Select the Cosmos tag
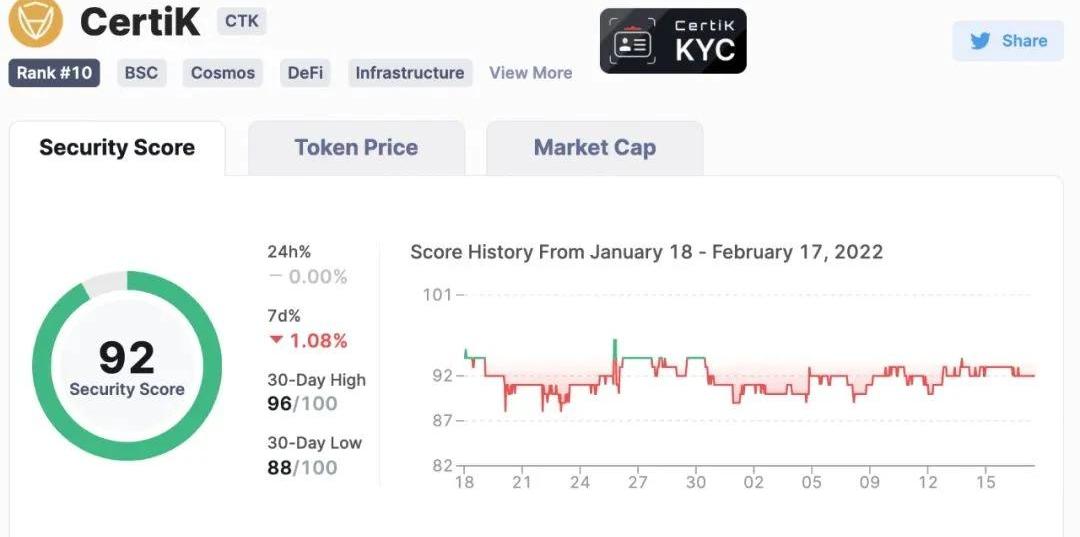 223,73
